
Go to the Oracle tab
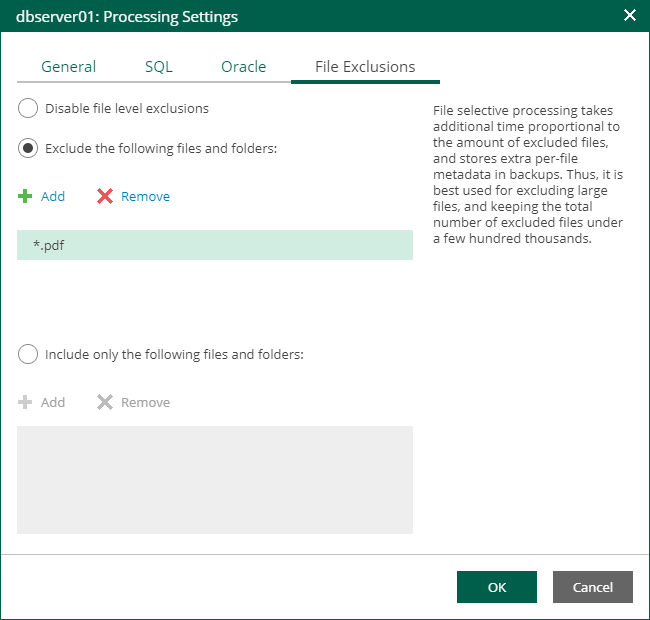point(243,67)
